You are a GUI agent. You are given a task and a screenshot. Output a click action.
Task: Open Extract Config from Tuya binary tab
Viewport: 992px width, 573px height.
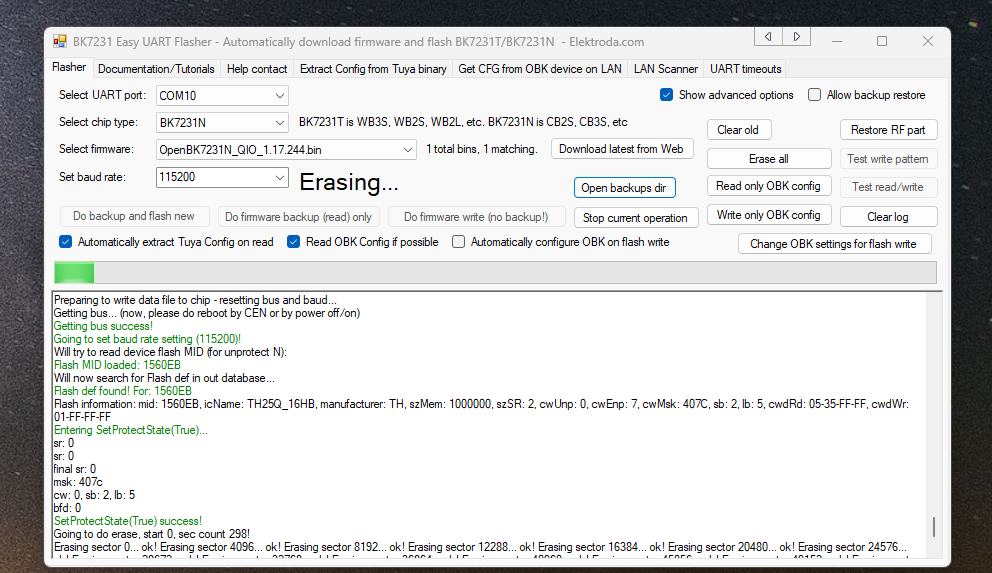373,69
